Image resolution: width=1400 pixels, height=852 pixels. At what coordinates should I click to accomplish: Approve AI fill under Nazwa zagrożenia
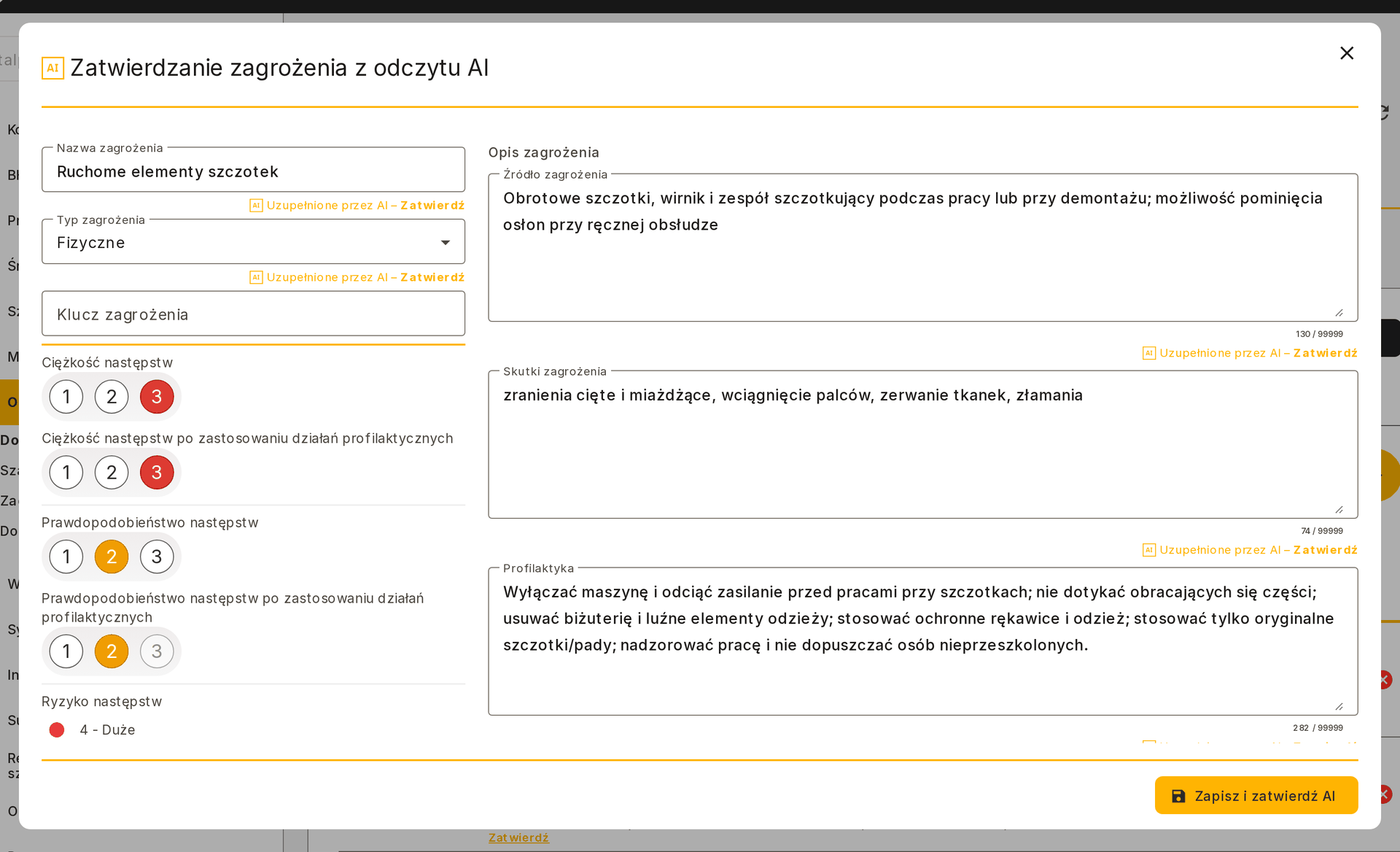tap(432, 206)
